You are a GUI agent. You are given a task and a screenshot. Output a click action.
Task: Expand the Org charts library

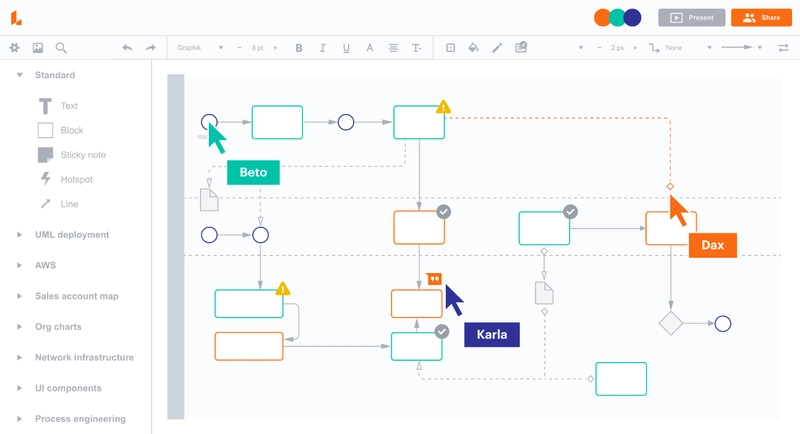tap(19, 326)
